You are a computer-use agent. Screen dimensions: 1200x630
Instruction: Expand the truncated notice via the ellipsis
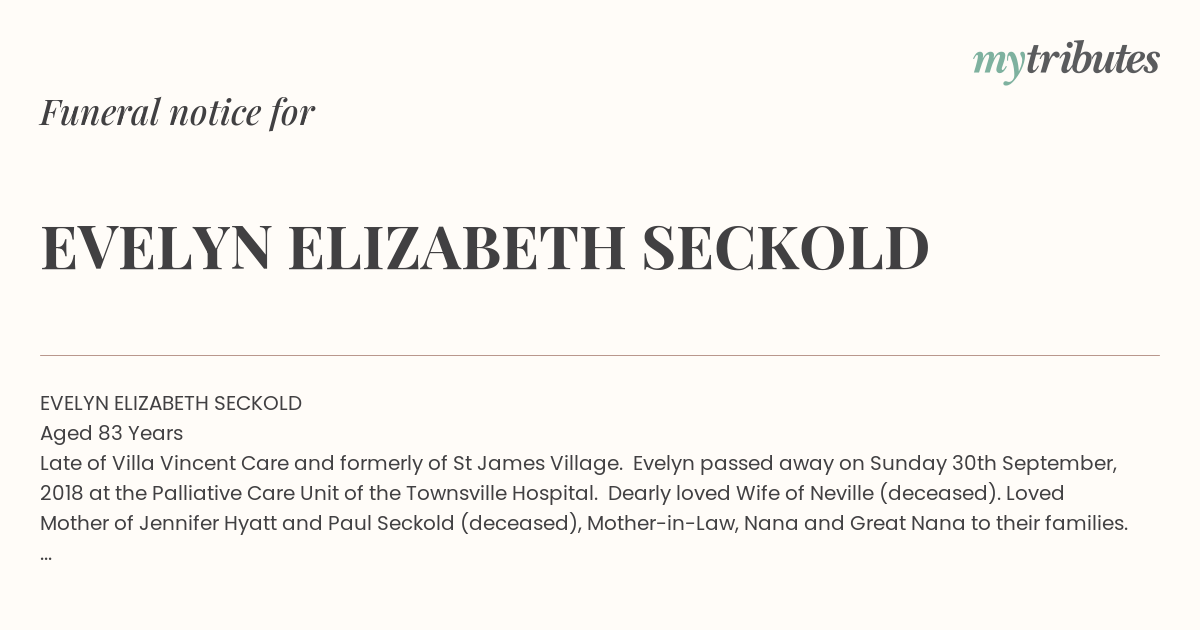pos(46,556)
